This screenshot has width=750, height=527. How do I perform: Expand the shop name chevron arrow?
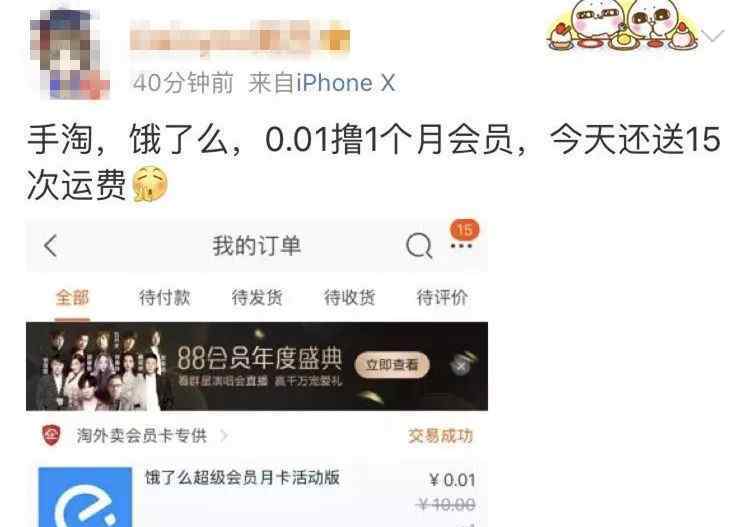(223, 436)
